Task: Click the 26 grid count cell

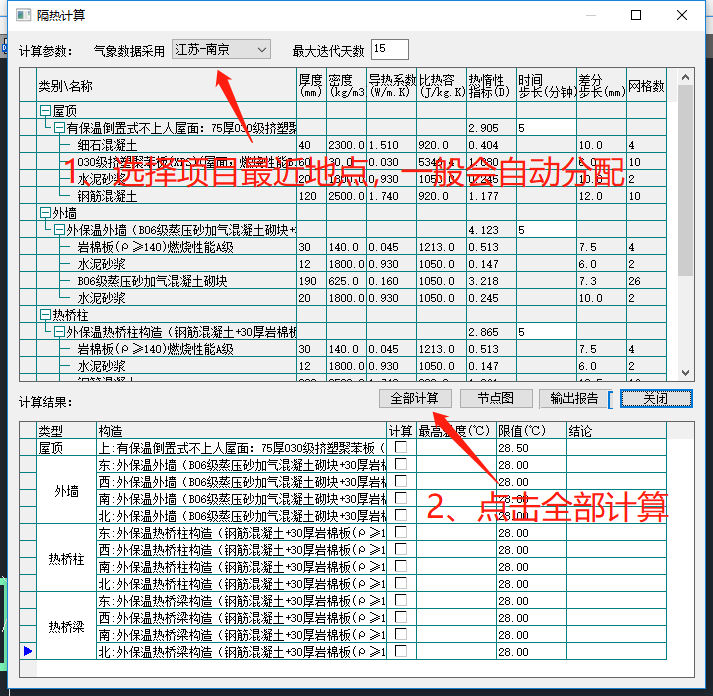Action: (647, 281)
